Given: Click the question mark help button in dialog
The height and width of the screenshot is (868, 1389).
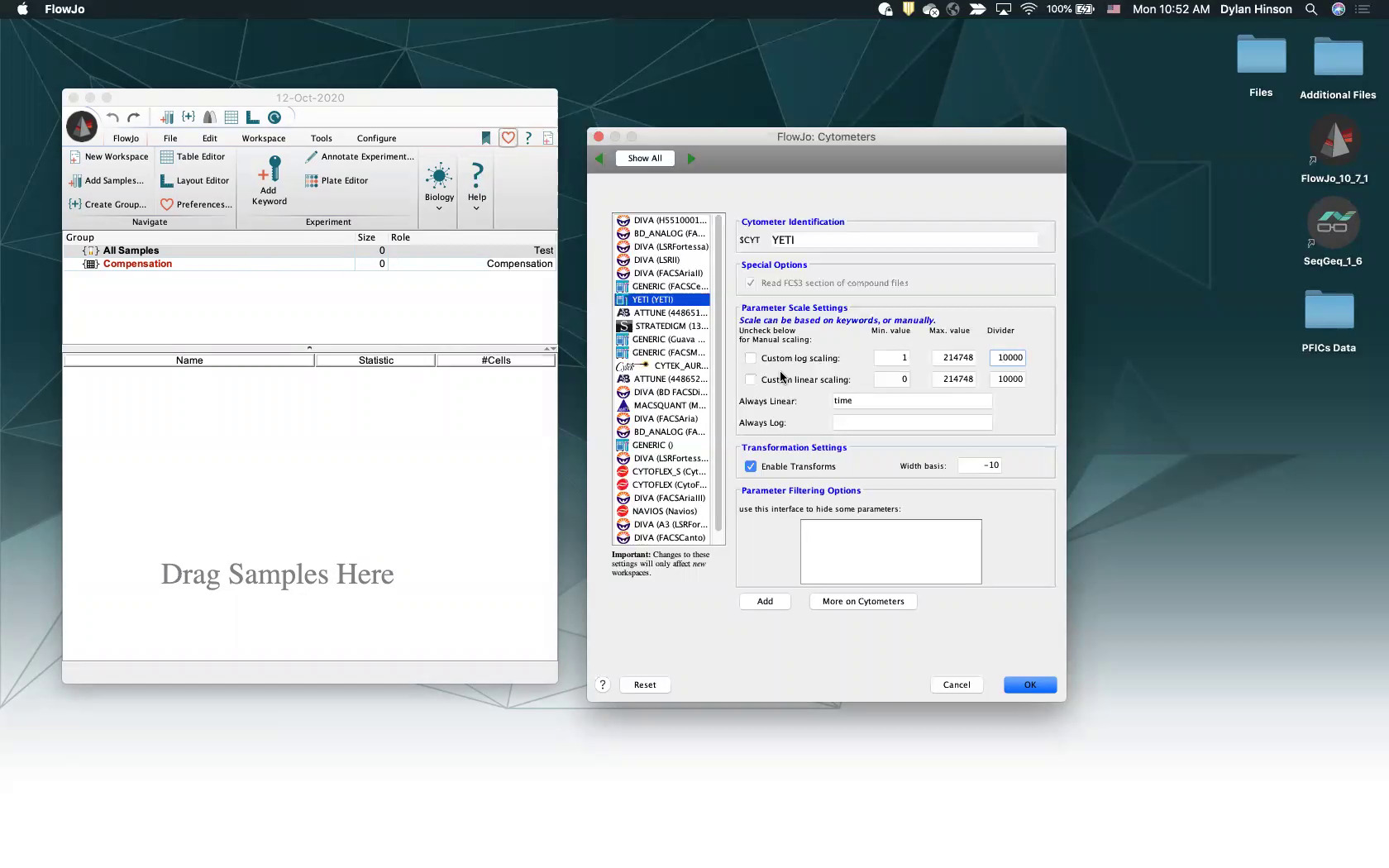Looking at the screenshot, I should (603, 685).
